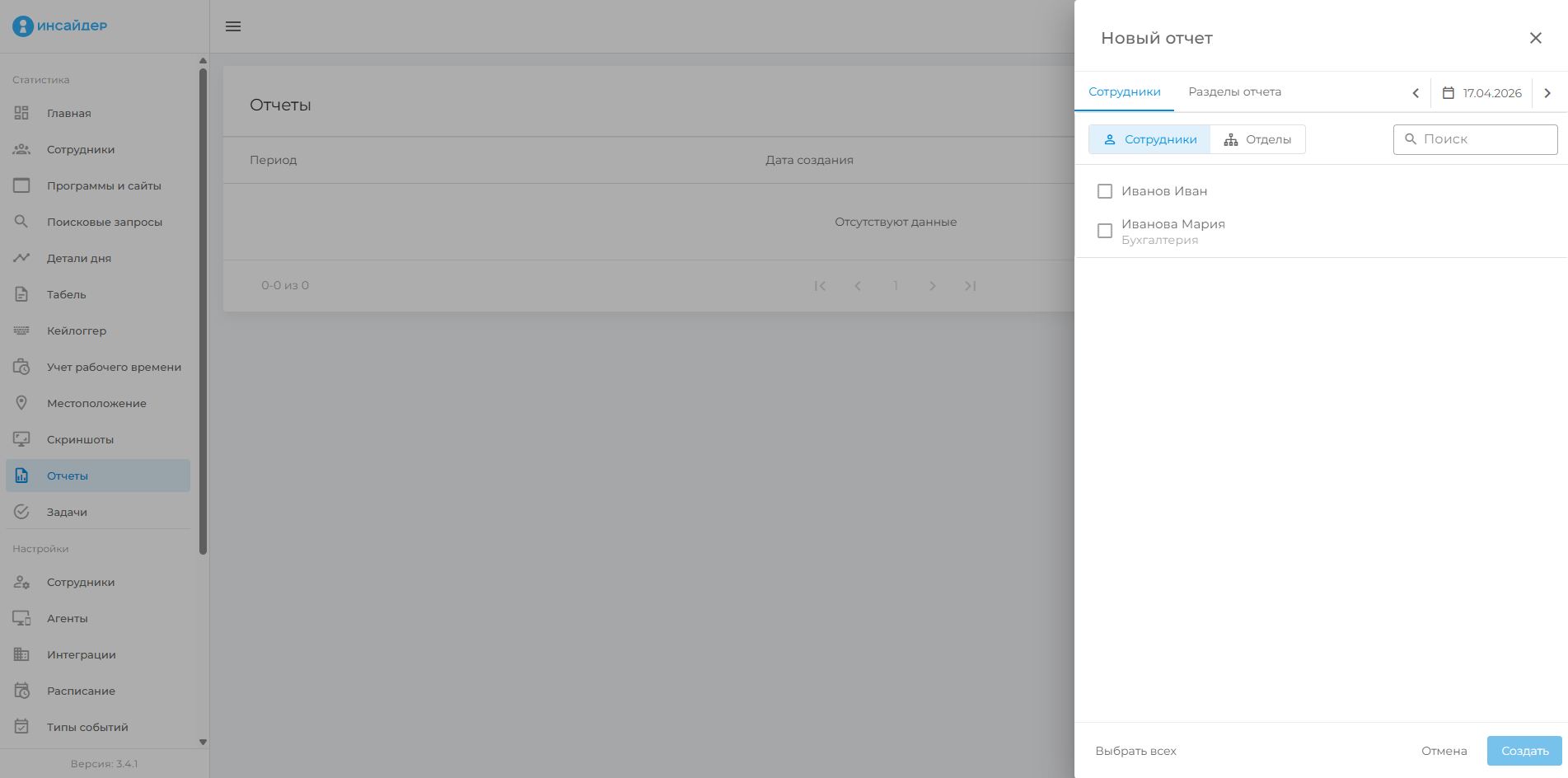Open Программы и сайты menu item
Image resolution: width=1568 pixels, height=778 pixels.
pyautogui.click(x=104, y=185)
